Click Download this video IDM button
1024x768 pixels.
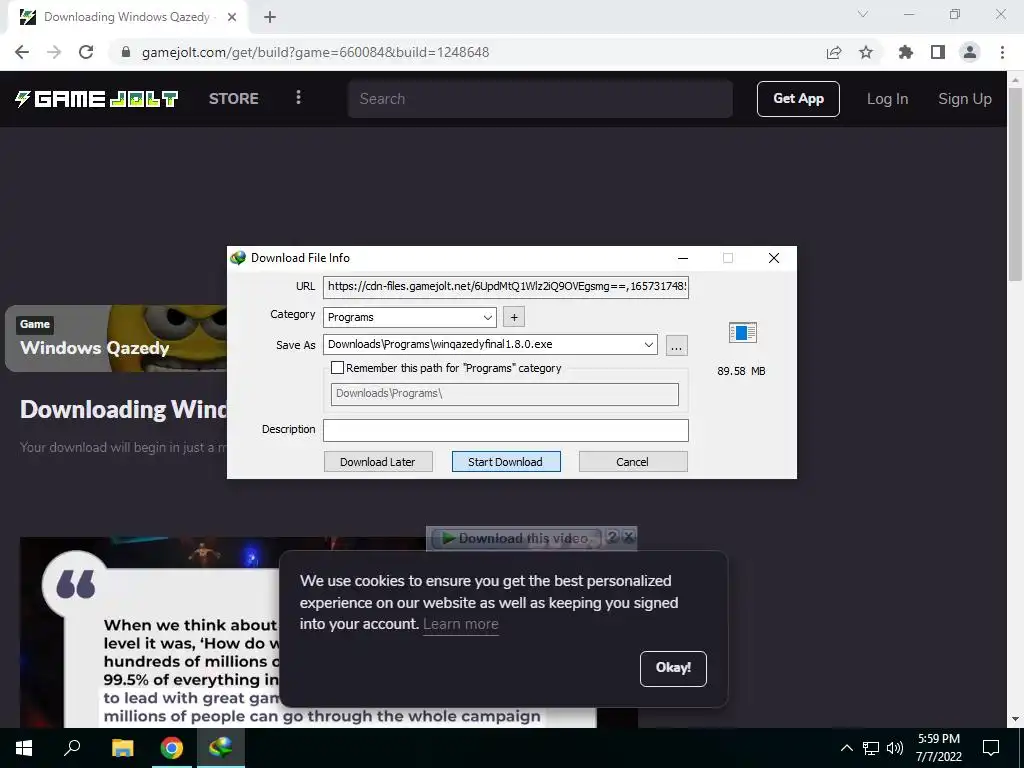(x=516, y=538)
